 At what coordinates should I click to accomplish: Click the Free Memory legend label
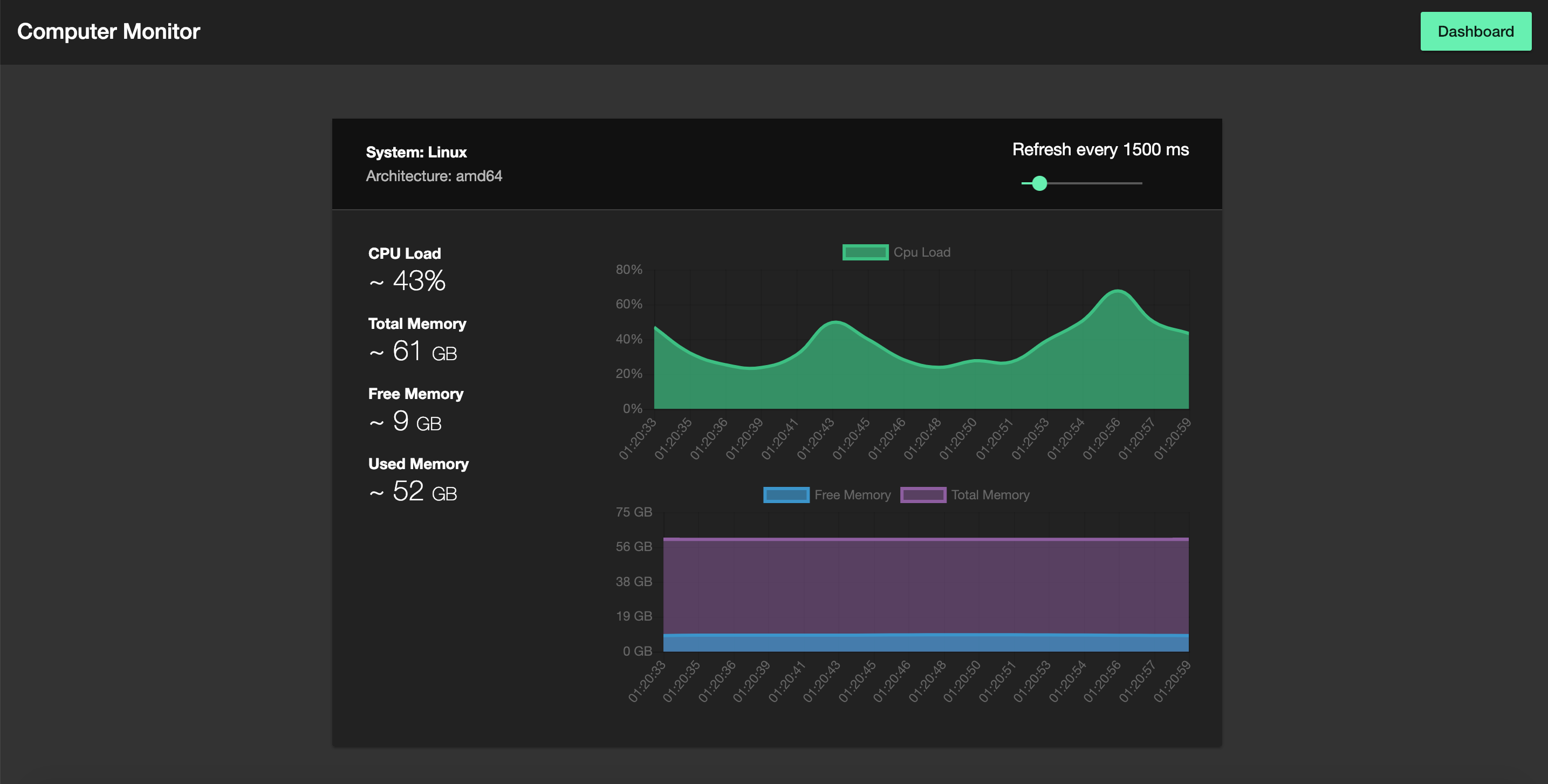(x=852, y=495)
